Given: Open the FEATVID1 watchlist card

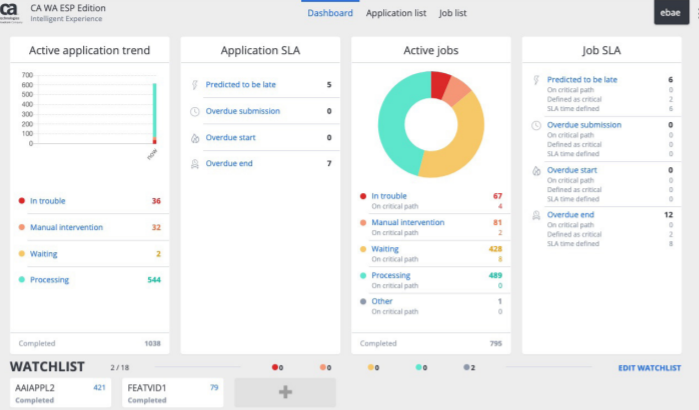Looking at the screenshot, I should click(173, 393).
